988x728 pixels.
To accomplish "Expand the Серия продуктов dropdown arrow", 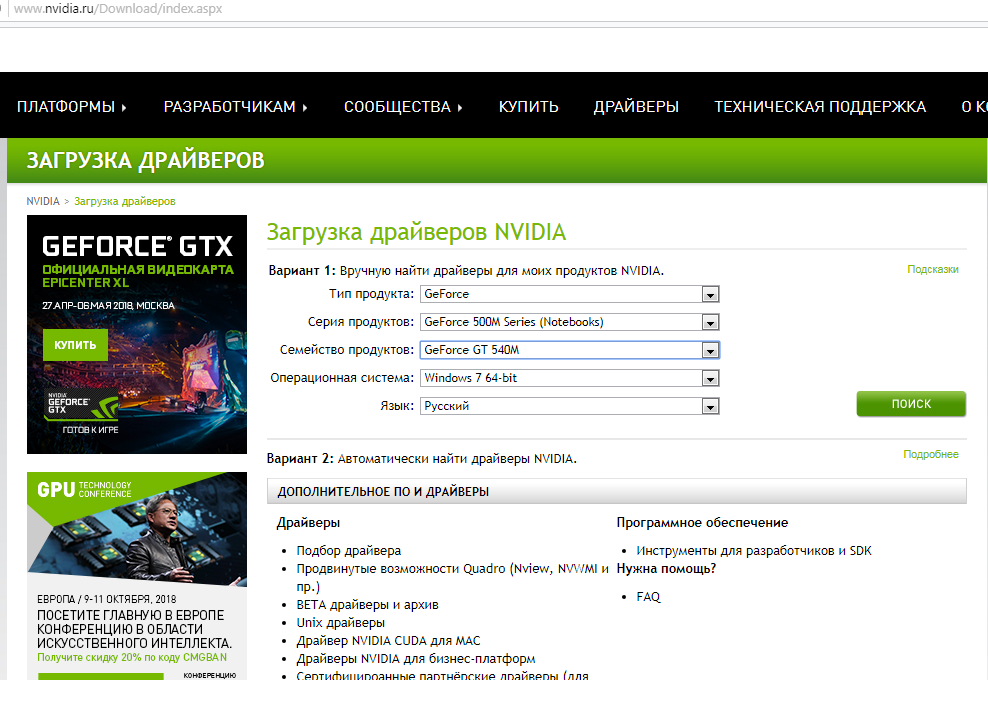I will click(x=710, y=323).
